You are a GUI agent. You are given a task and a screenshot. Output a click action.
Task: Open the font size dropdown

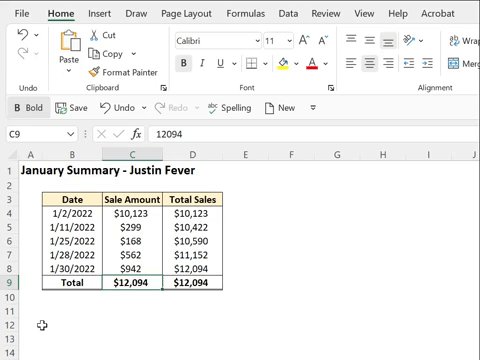tap(290, 41)
